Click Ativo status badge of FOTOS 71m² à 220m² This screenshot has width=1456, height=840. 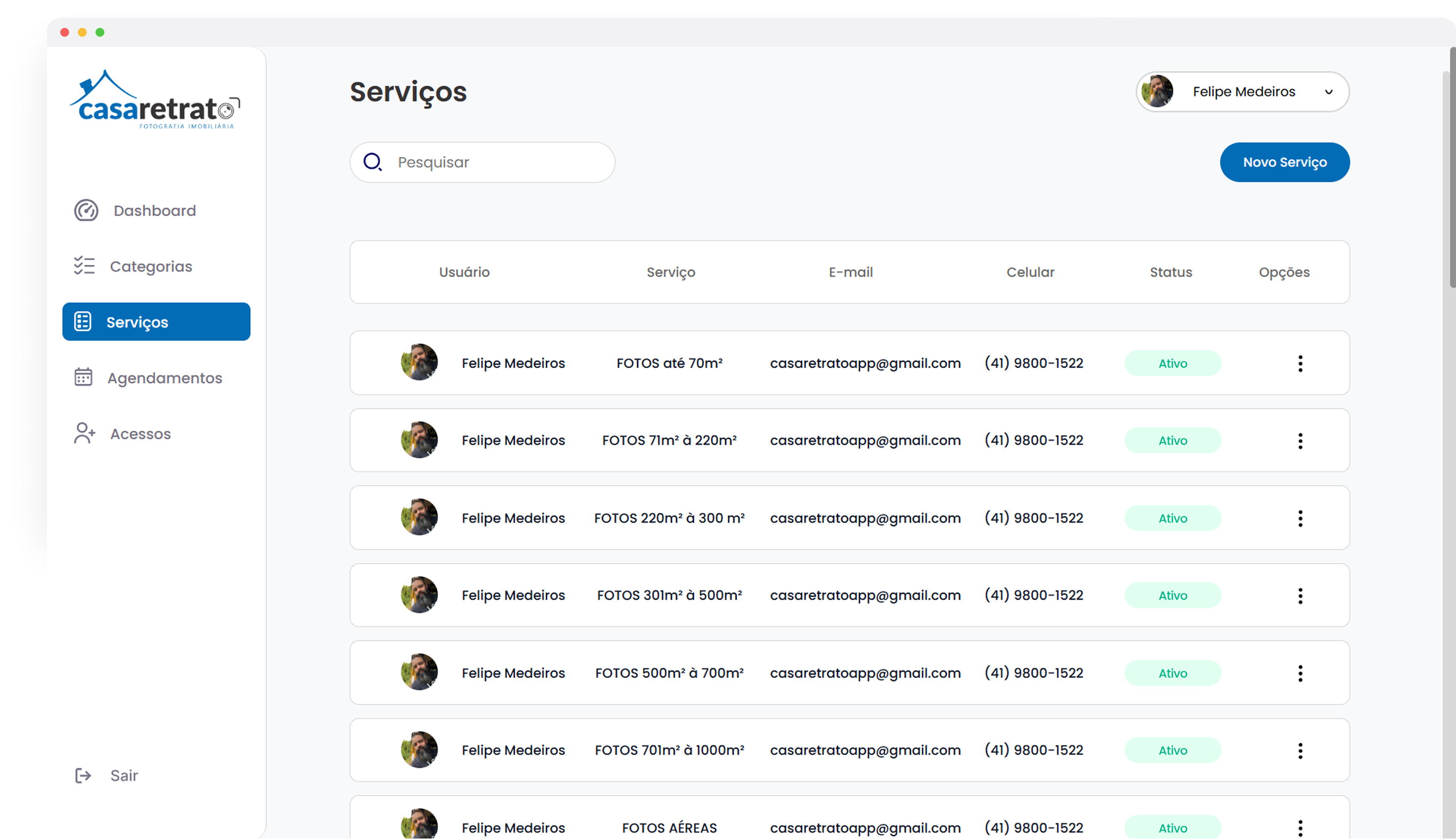pos(1172,441)
